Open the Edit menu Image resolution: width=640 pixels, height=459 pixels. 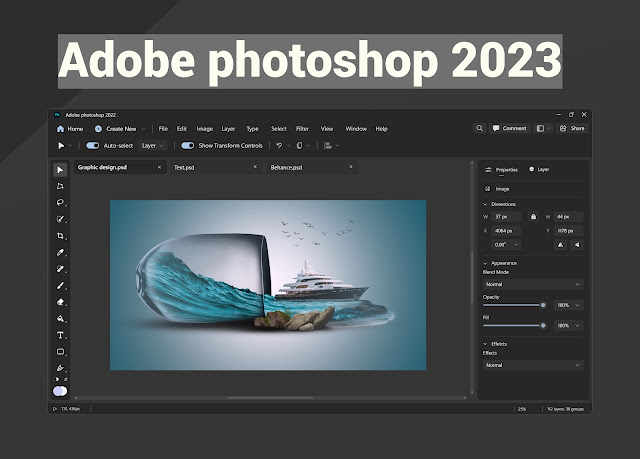[x=182, y=129]
